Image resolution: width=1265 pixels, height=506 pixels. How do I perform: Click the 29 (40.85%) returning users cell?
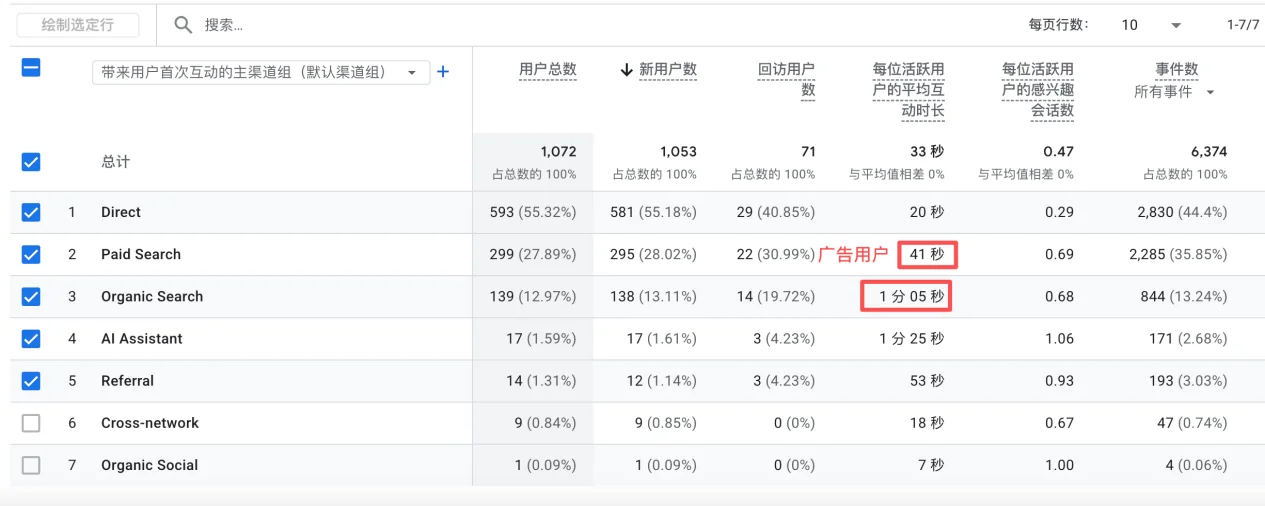[776, 212]
